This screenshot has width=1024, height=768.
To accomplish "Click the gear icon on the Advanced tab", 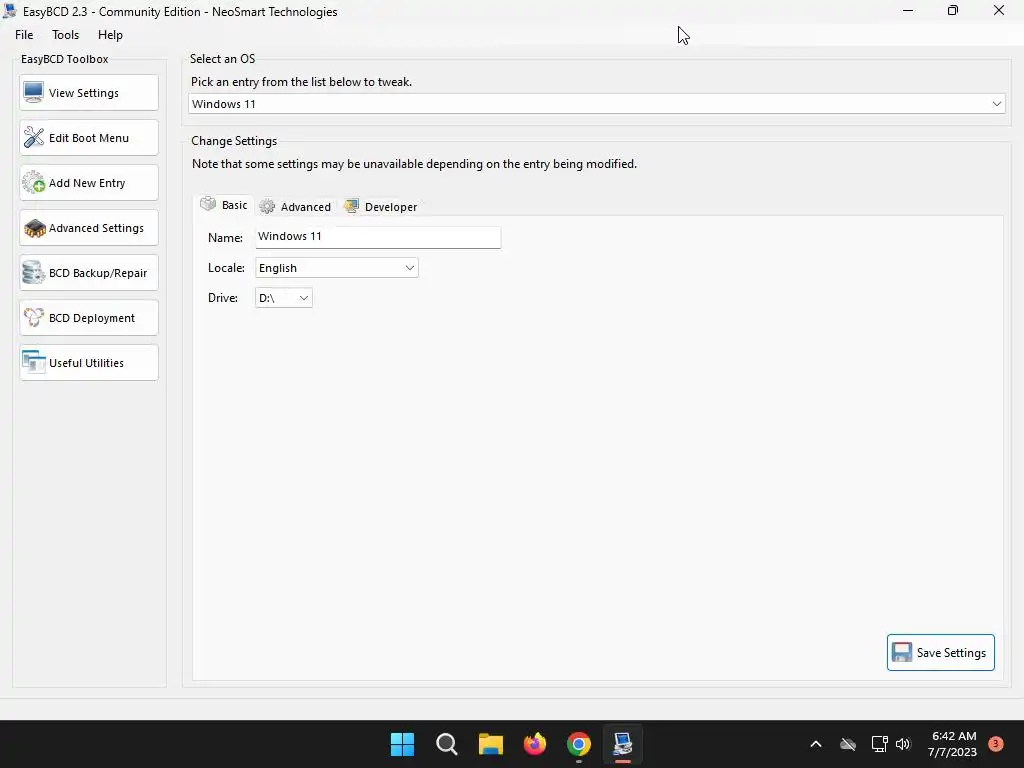I will click(x=267, y=206).
